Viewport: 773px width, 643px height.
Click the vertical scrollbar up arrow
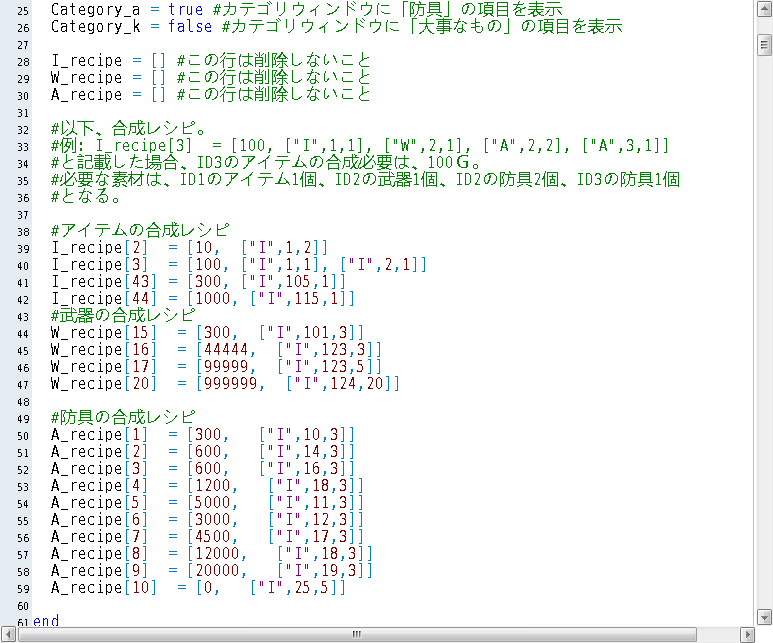pos(764,9)
